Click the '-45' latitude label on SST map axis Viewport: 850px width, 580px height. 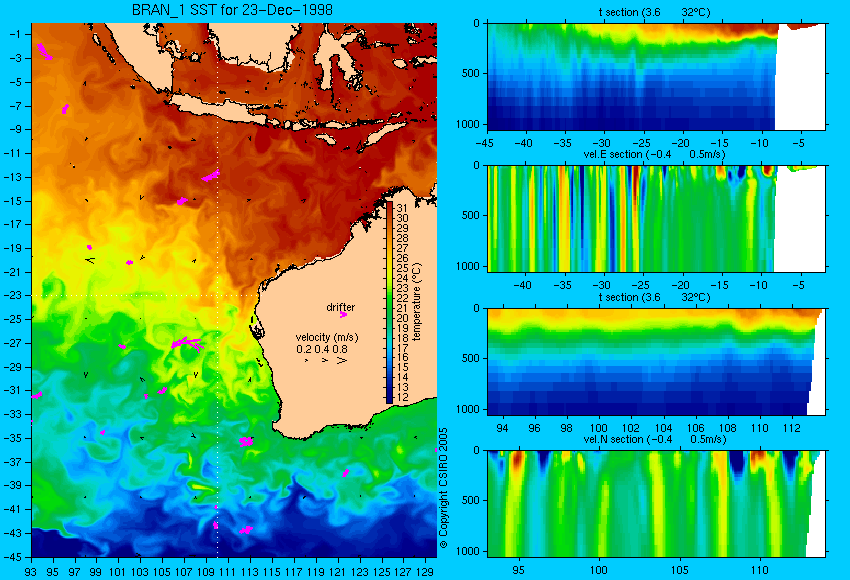click(x=15, y=557)
